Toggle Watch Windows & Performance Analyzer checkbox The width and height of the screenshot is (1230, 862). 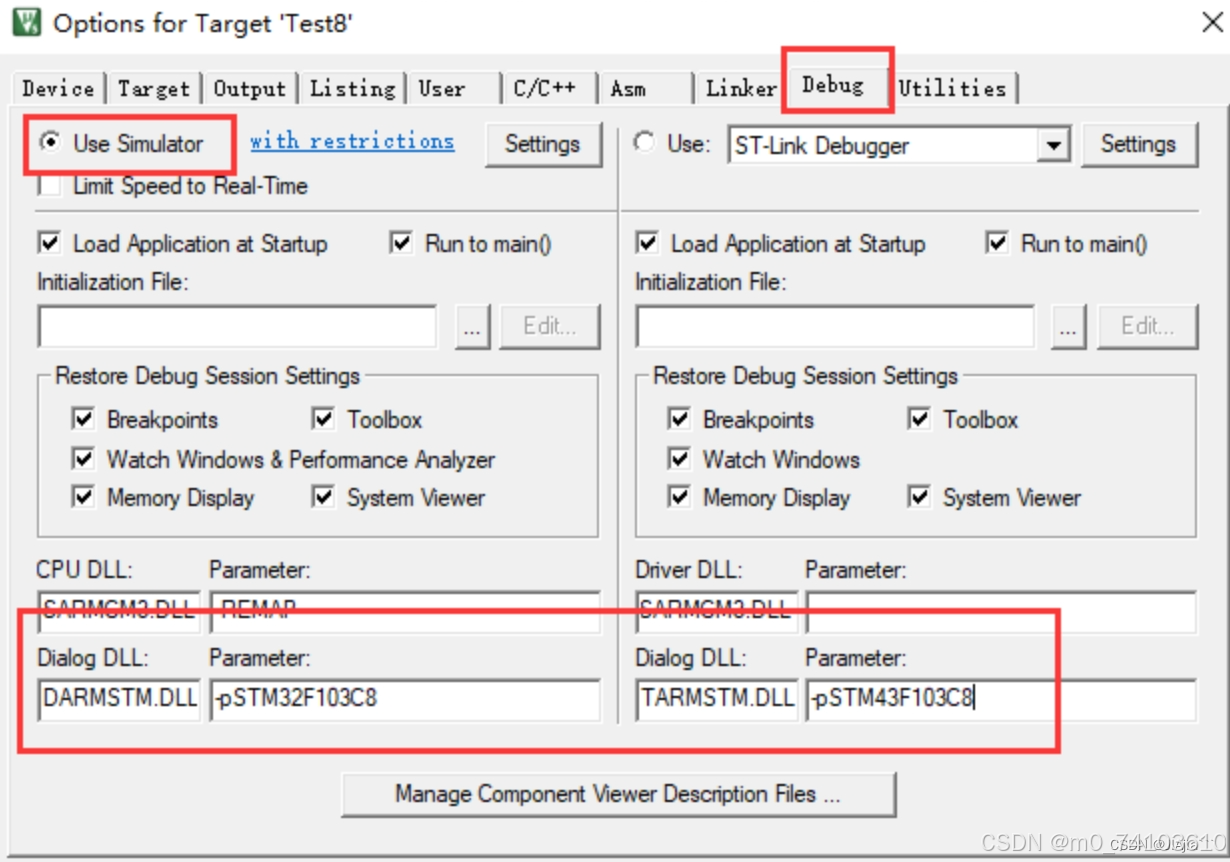[83, 459]
